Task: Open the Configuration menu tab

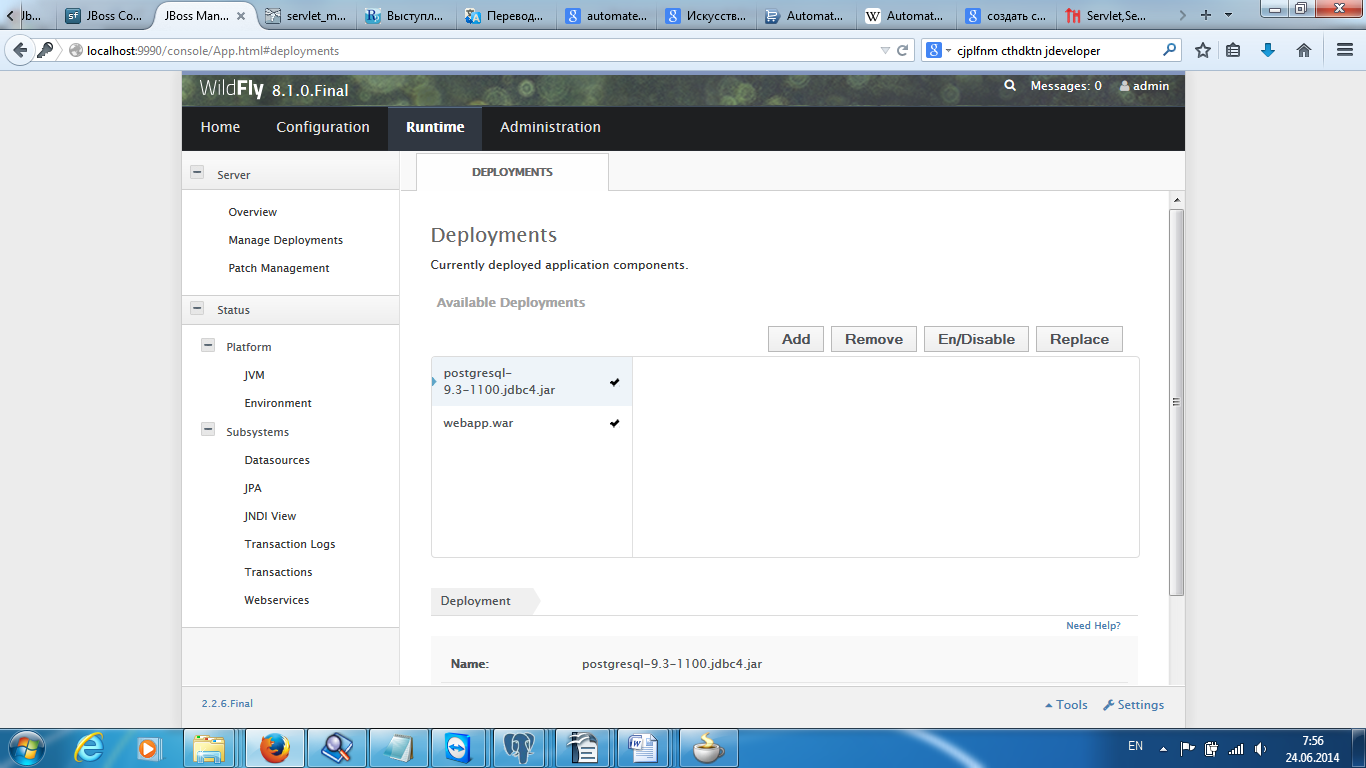Action: [323, 127]
